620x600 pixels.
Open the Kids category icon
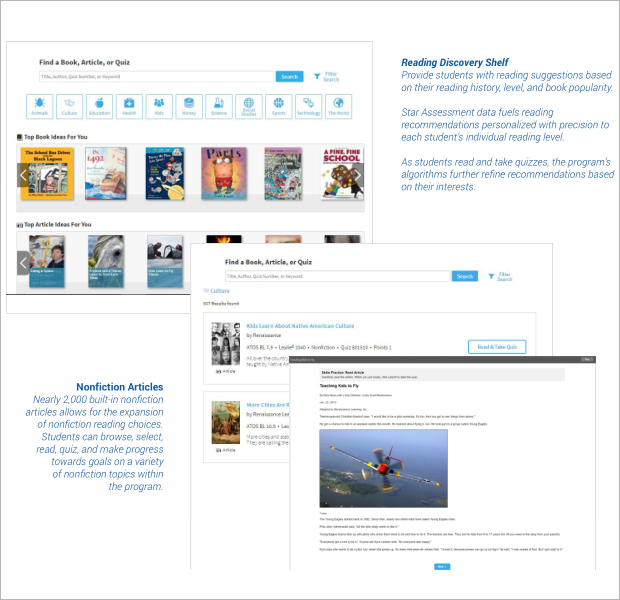coord(159,106)
